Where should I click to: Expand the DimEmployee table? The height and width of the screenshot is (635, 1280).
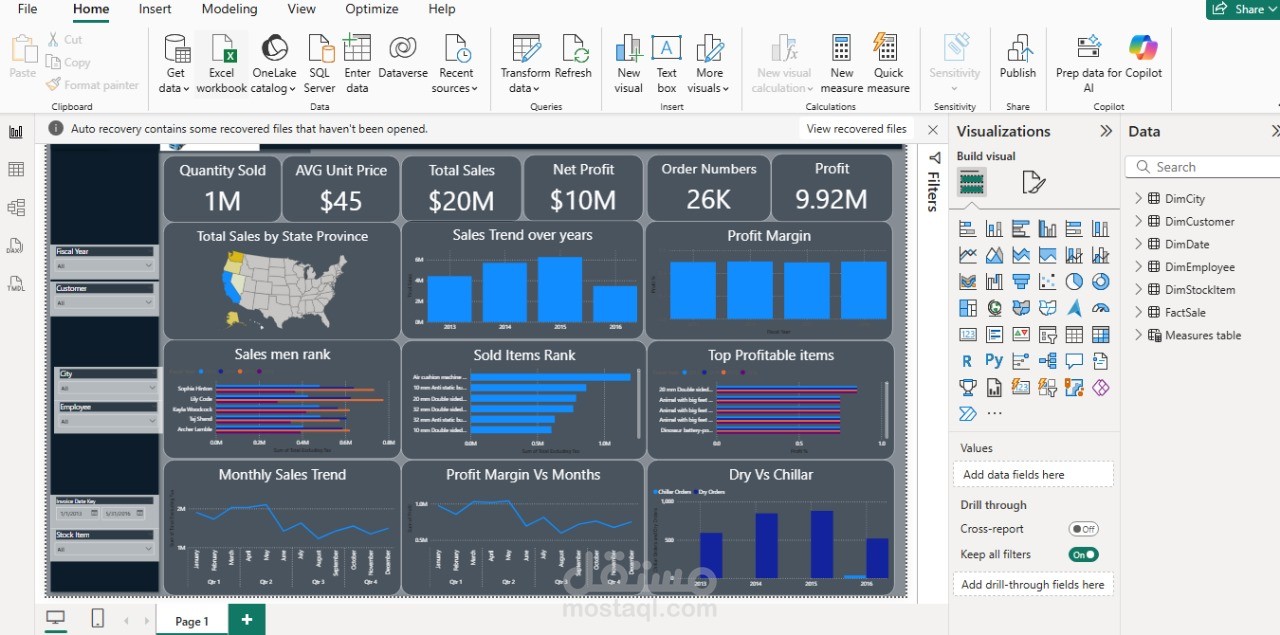(1138, 267)
